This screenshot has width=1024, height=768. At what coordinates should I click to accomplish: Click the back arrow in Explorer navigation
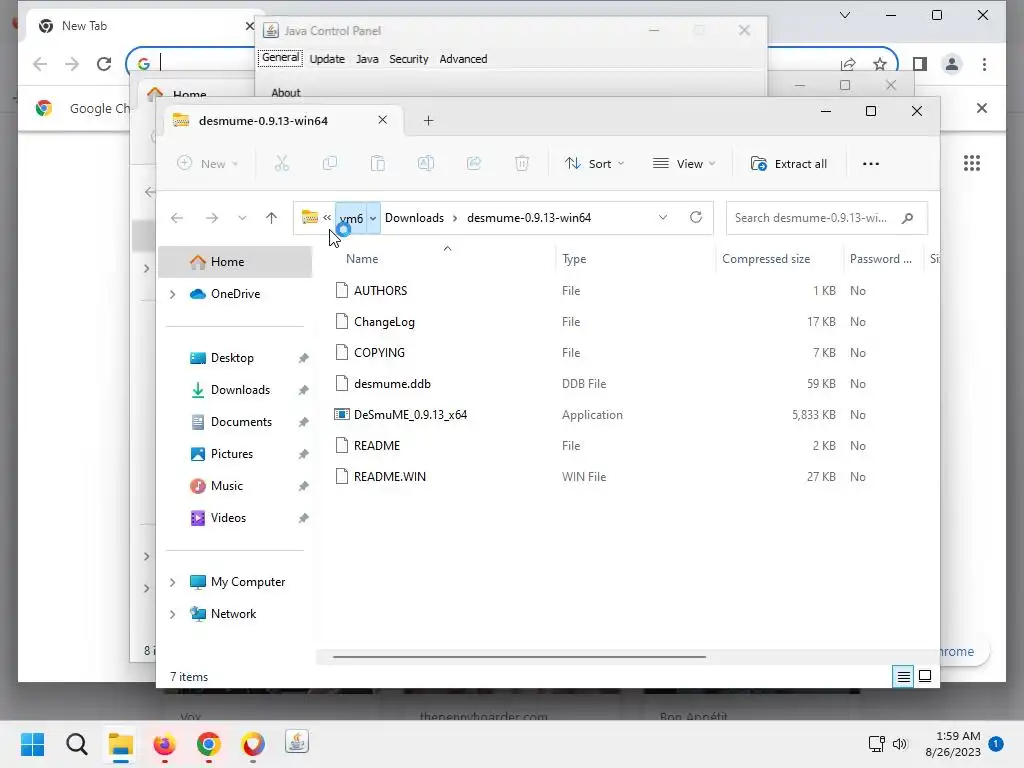(177, 218)
